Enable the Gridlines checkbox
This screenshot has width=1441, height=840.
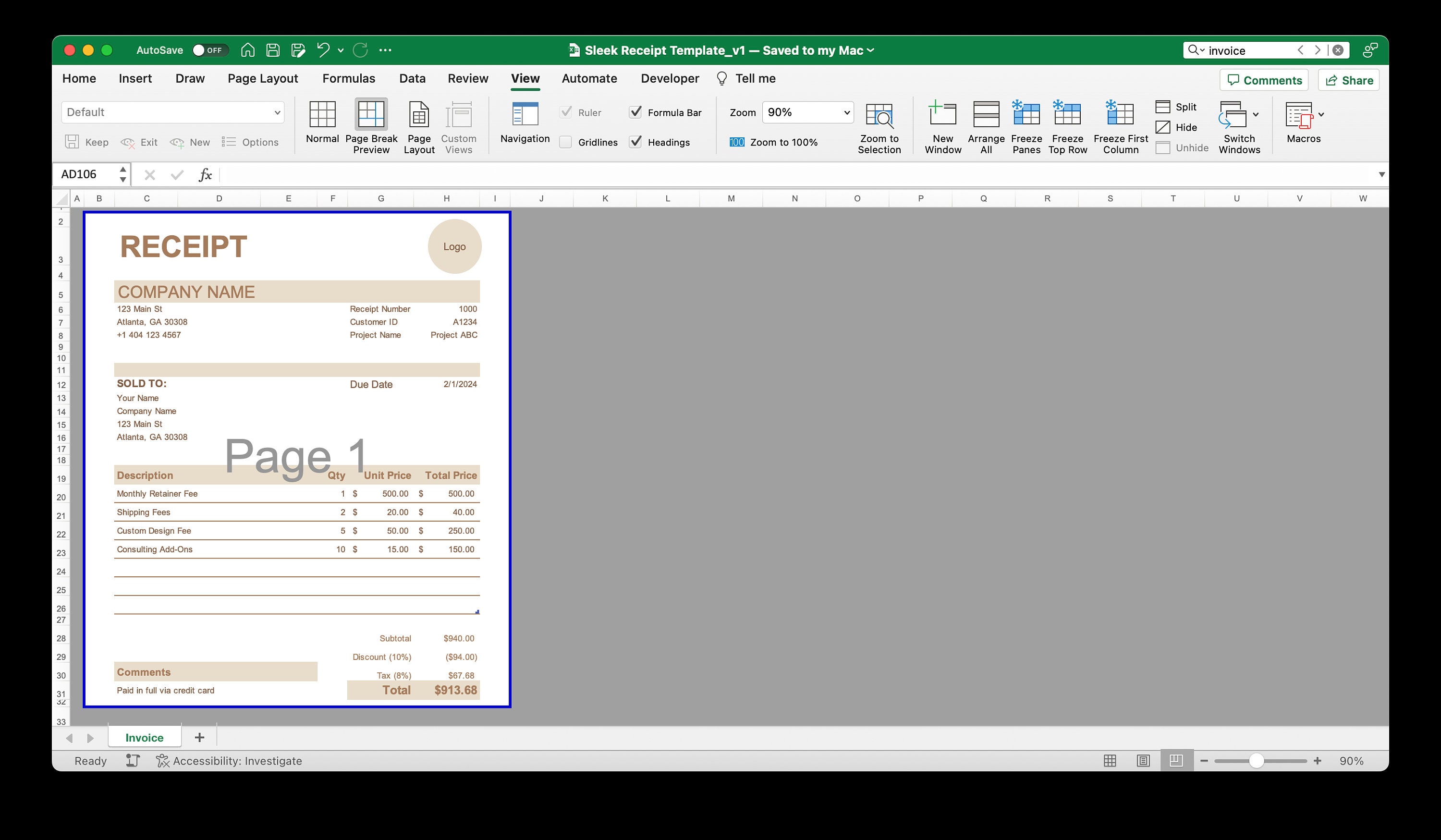(x=565, y=142)
